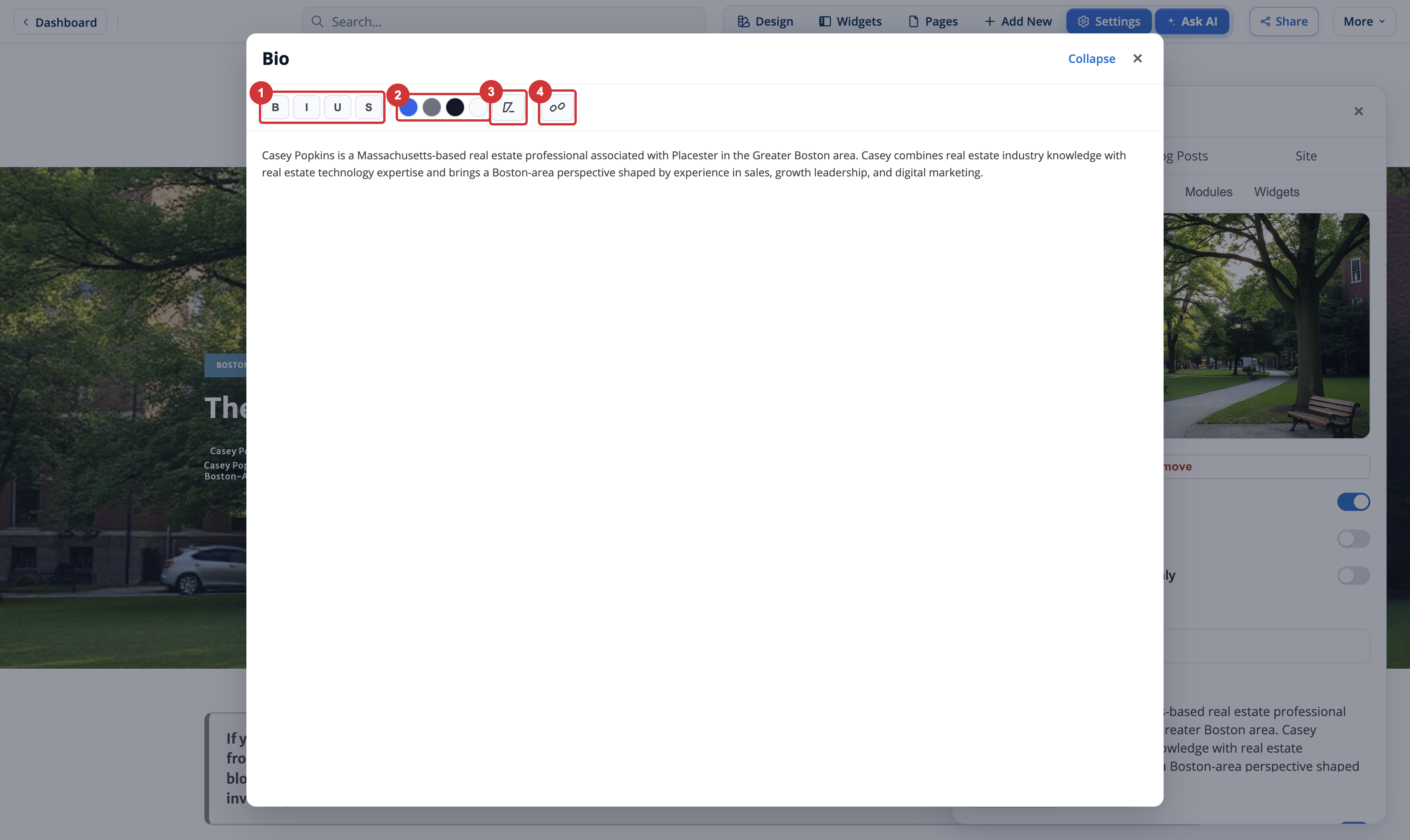
Task: Click Add New in top bar
Action: pos(1018,21)
